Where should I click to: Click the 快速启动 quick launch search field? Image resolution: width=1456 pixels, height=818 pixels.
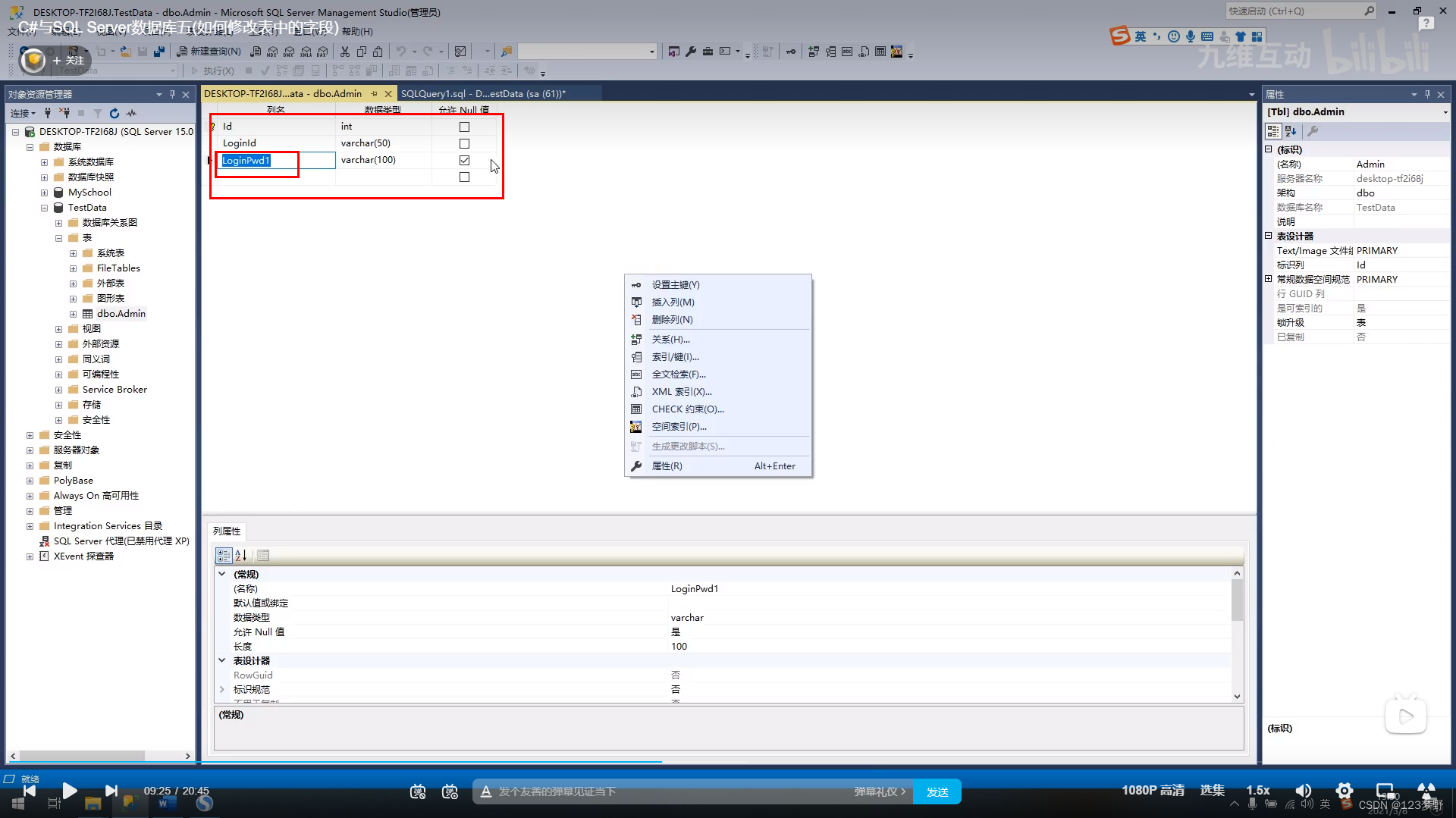(1300, 11)
